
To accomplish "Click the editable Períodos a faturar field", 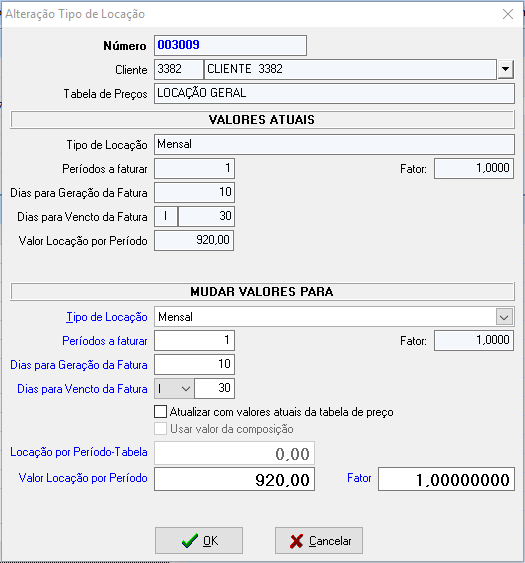I will (x=195, y=340).
